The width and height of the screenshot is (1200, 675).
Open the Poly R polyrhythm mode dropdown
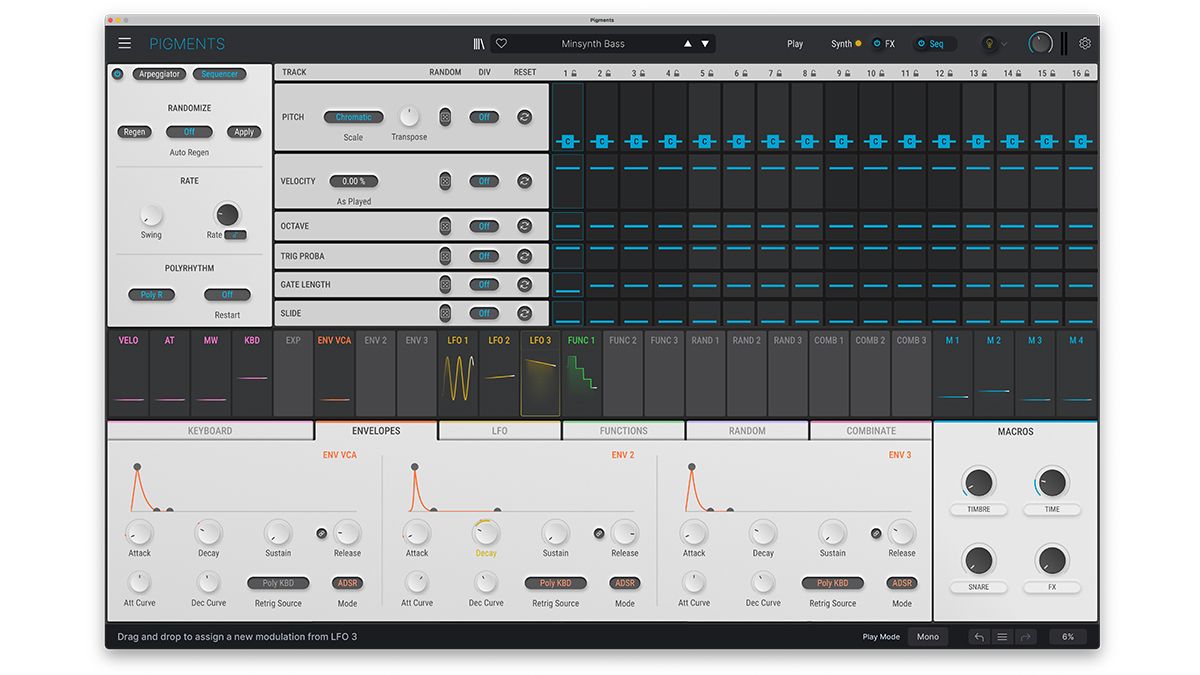coord(151,295)
